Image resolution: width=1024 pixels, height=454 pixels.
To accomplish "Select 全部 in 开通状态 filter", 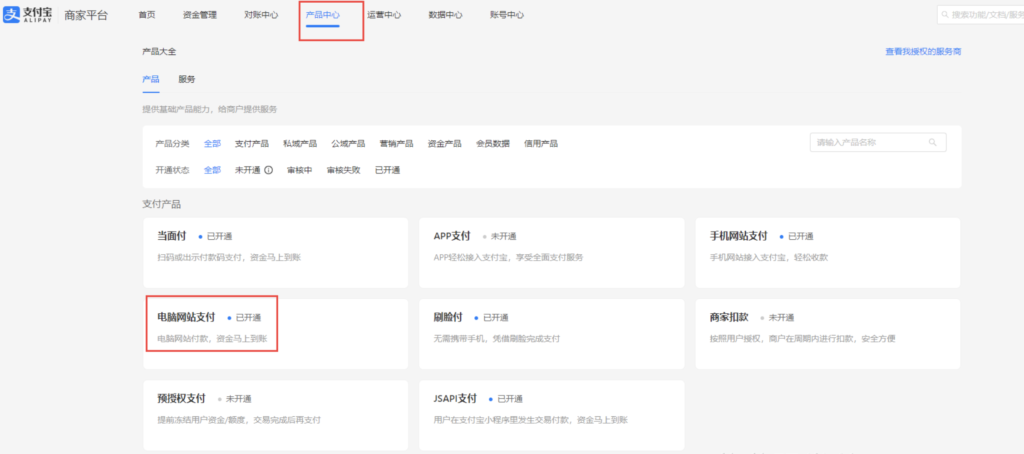I will pyautogui.click(x=212, y=170).
